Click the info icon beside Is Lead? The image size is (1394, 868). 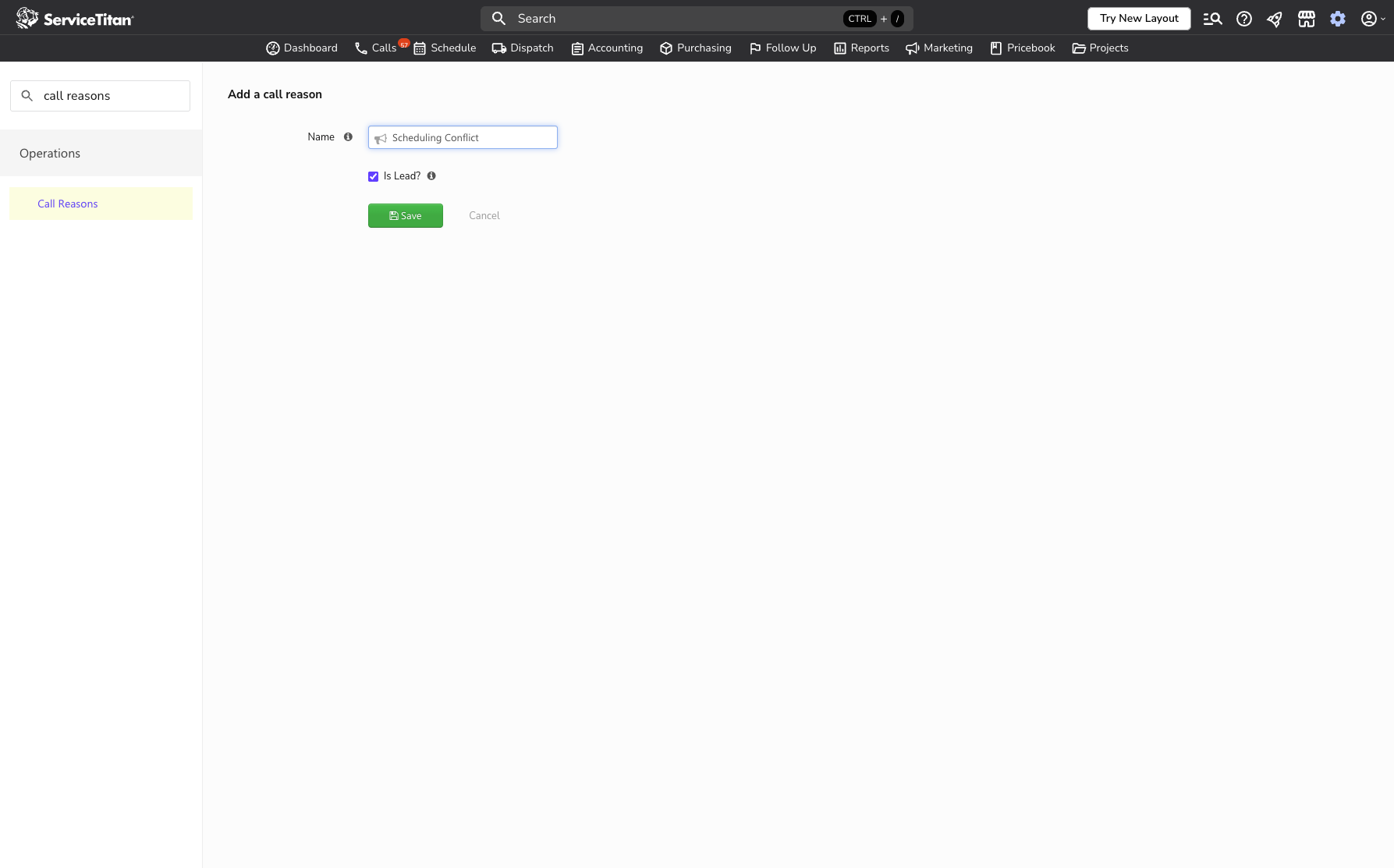pos(431,175)
